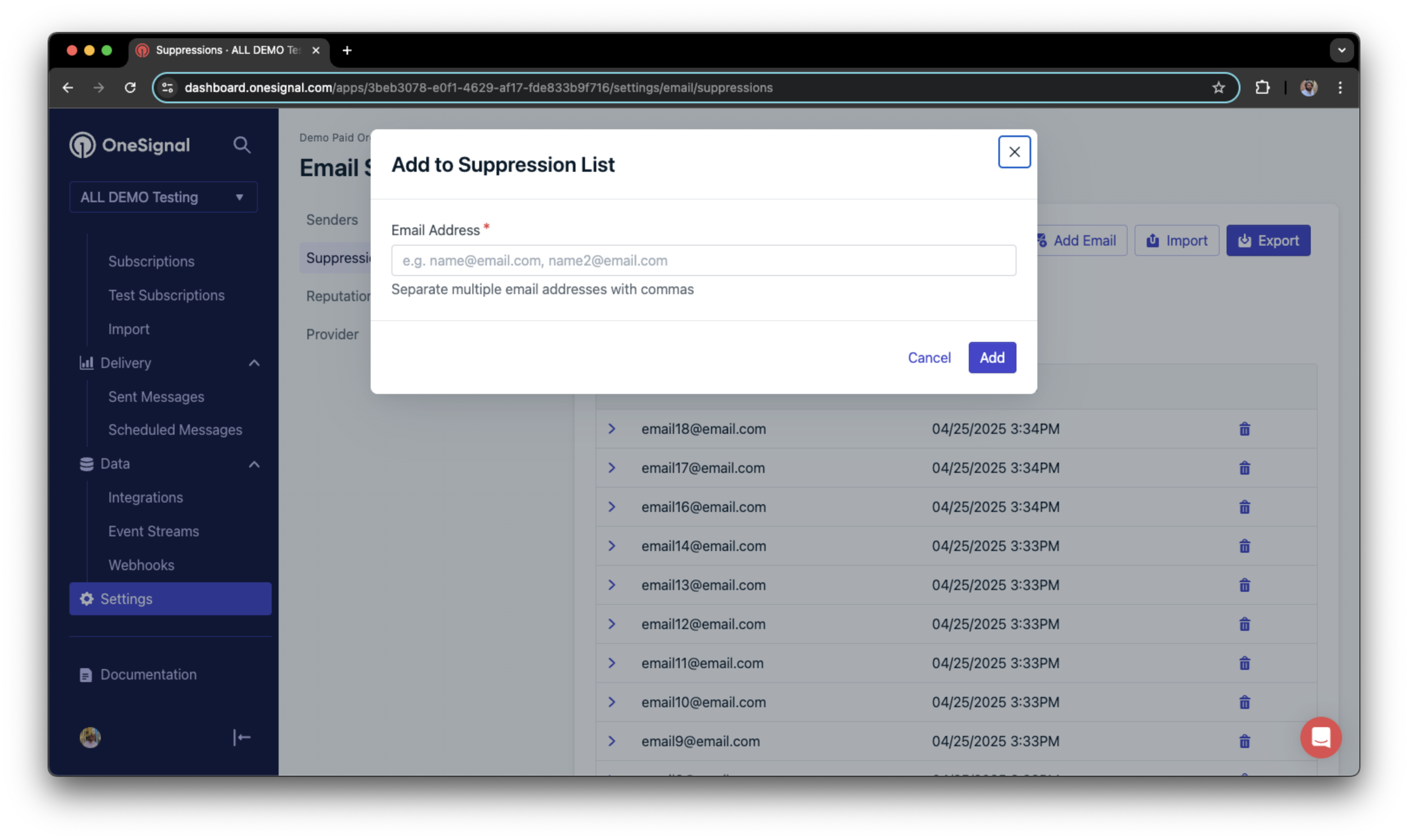Click the Add button in dialog
Viewport: 1408px width, 840px height.
[992, 358]
